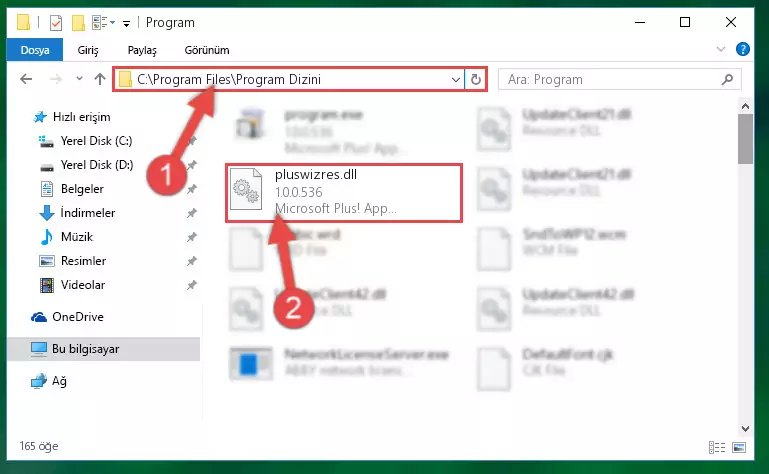Click the folder icon in title bar

pos(23,22)
